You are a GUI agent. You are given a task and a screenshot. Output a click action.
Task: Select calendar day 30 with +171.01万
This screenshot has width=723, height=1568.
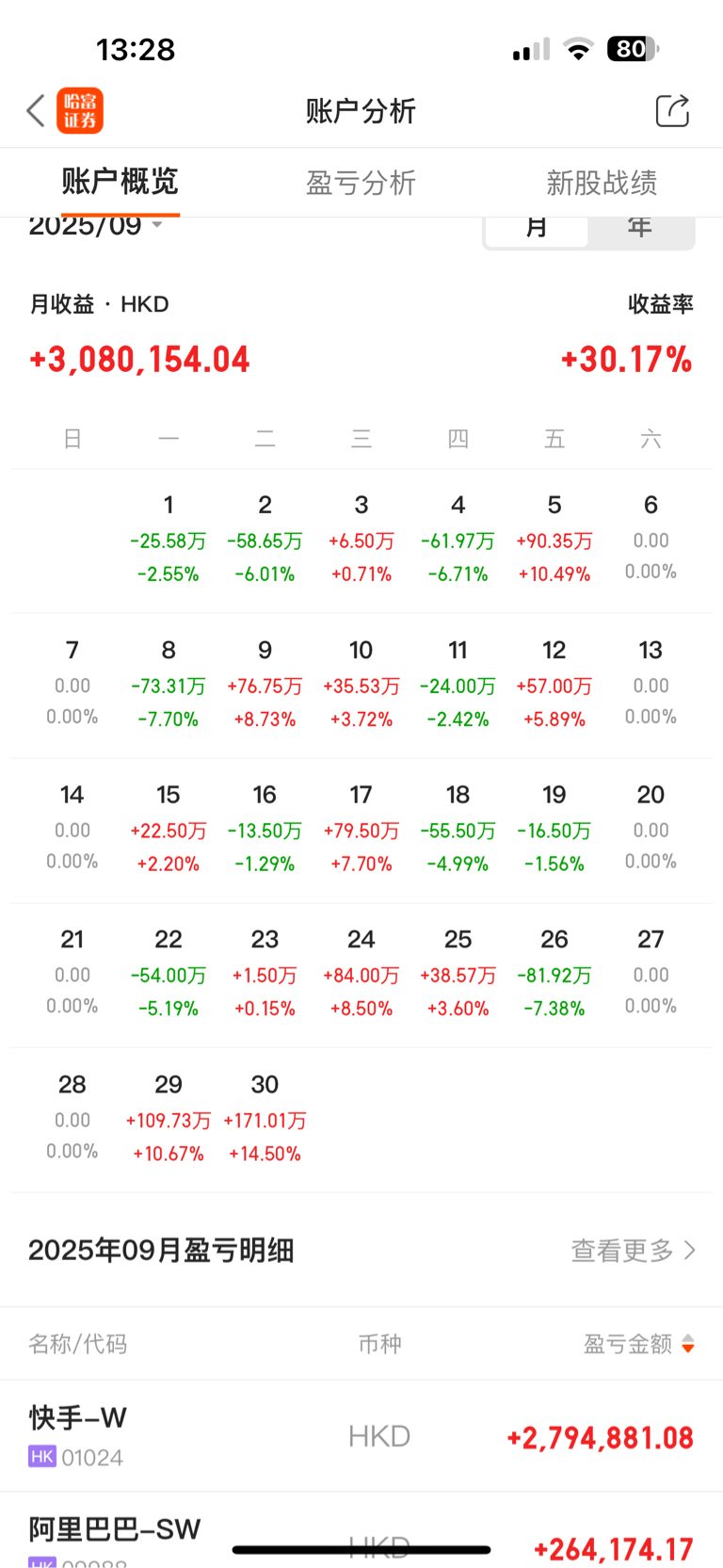pos(265,1119)
